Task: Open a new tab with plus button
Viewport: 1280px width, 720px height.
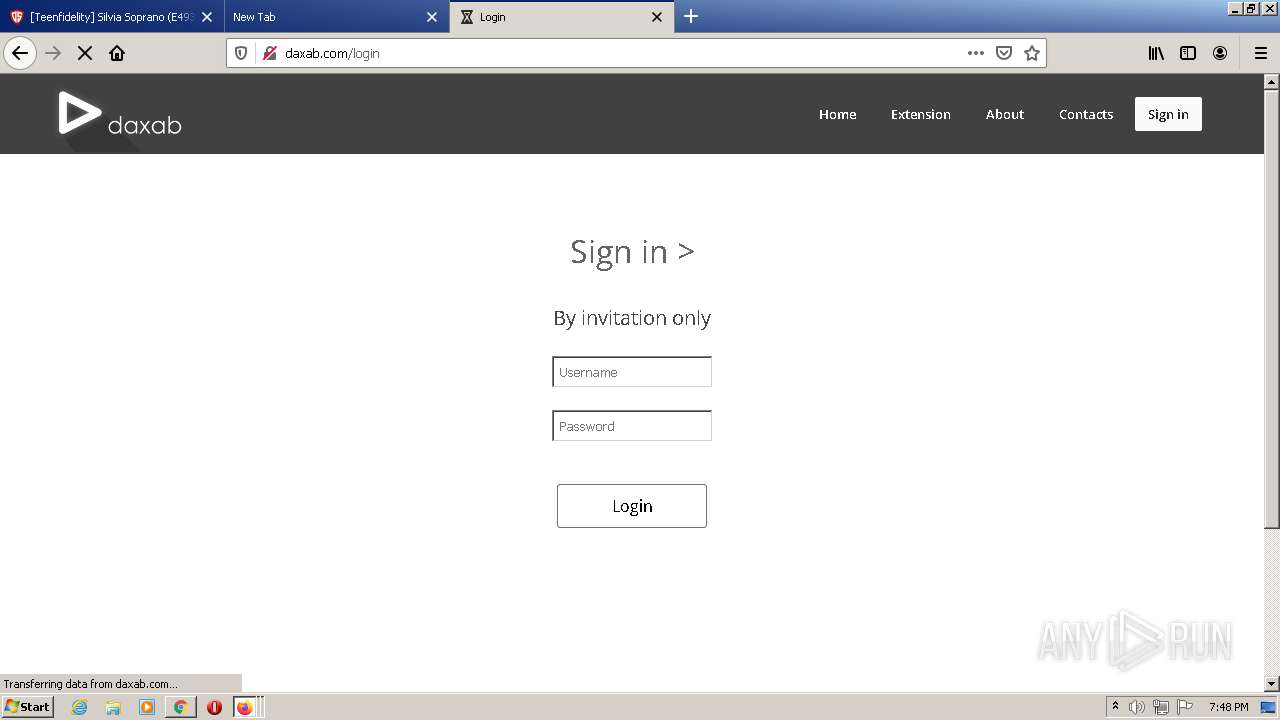Action: pos(691,16)
